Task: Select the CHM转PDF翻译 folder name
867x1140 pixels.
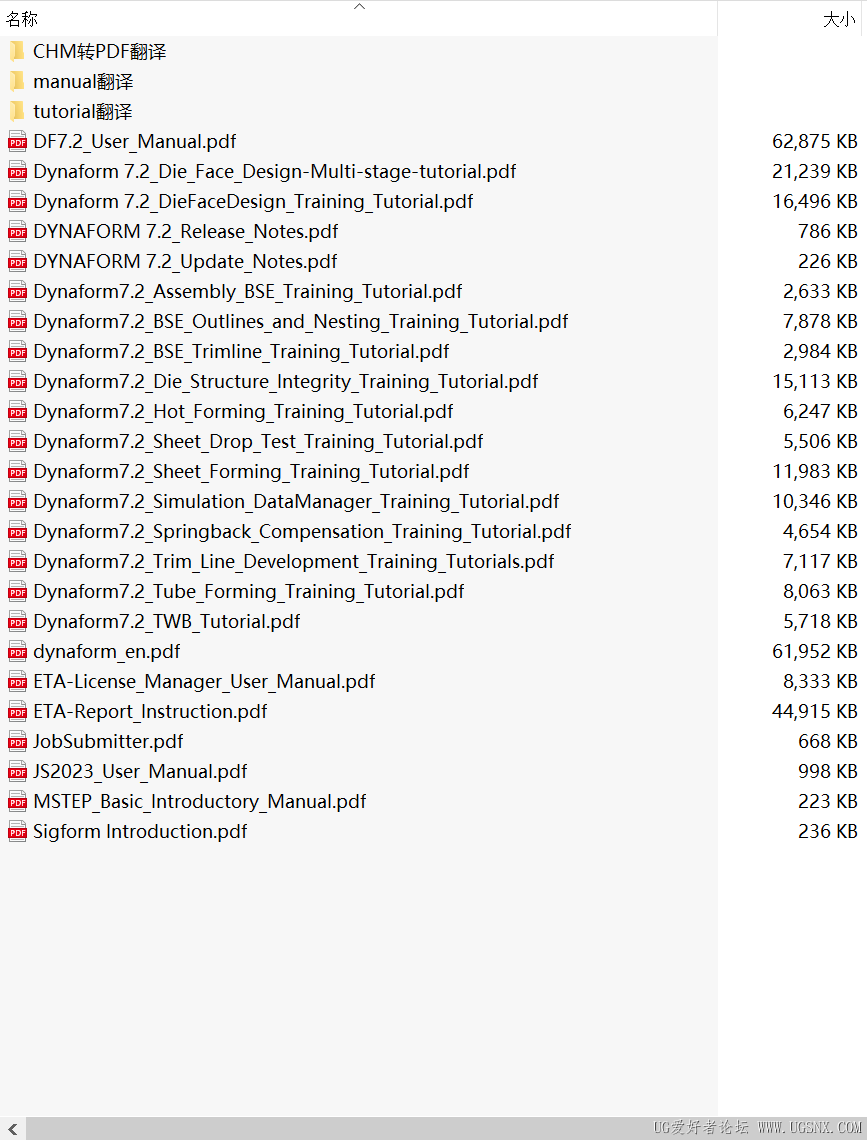Action: tap(100, 52)
